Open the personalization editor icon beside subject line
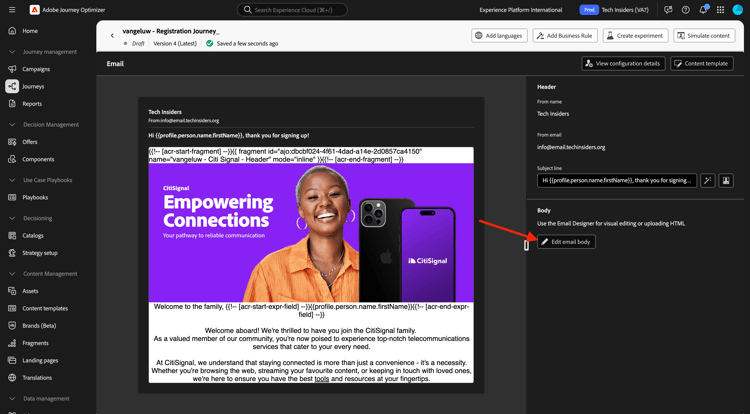The image size is (750, 414). [x=726, y=180]
